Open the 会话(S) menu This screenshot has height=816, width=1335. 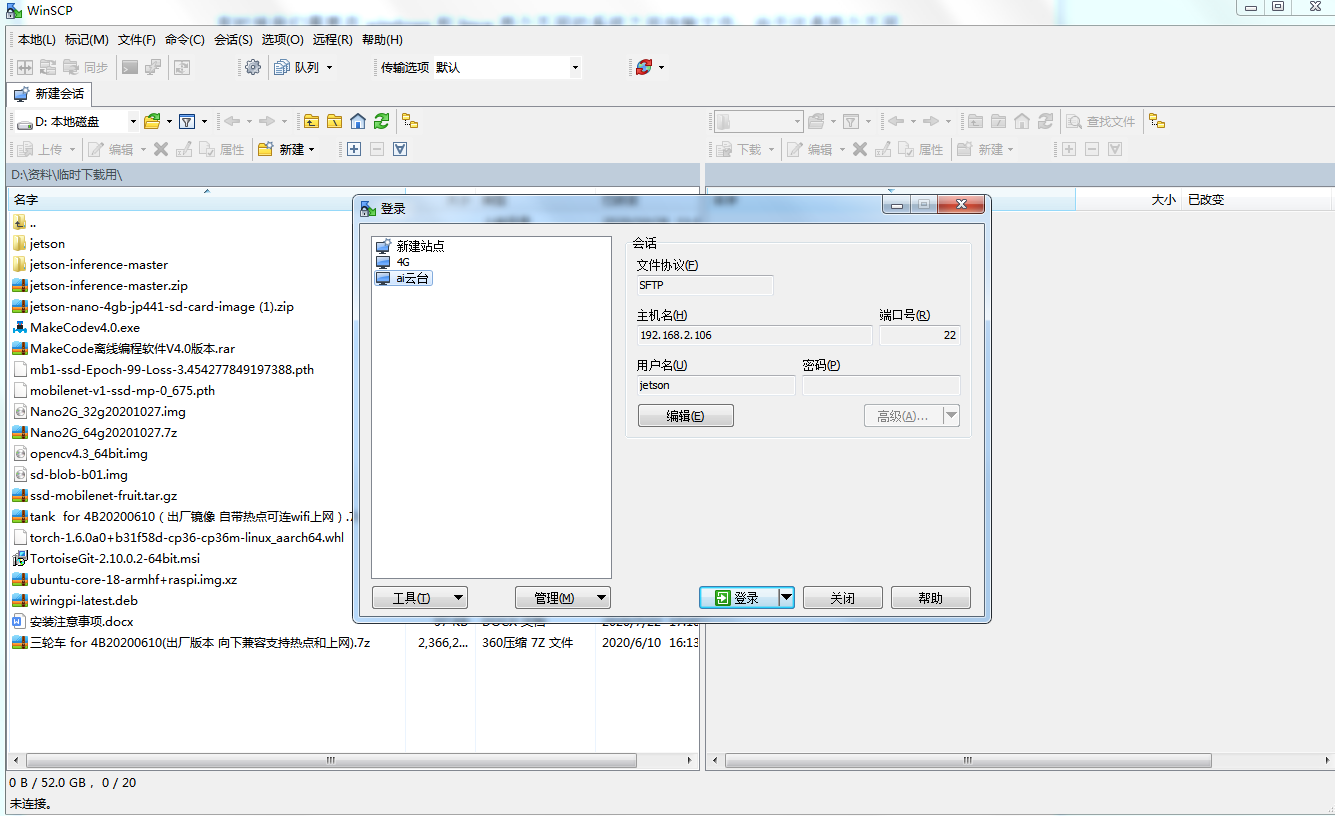click(x=233, y=40)
